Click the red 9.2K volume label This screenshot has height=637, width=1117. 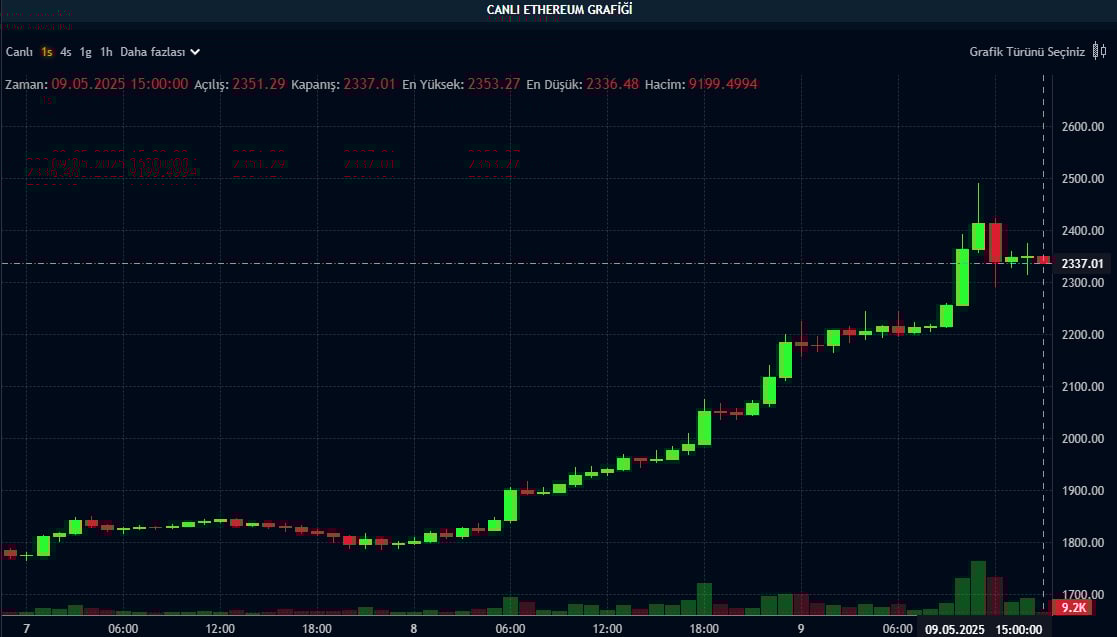click(1074, 607)
